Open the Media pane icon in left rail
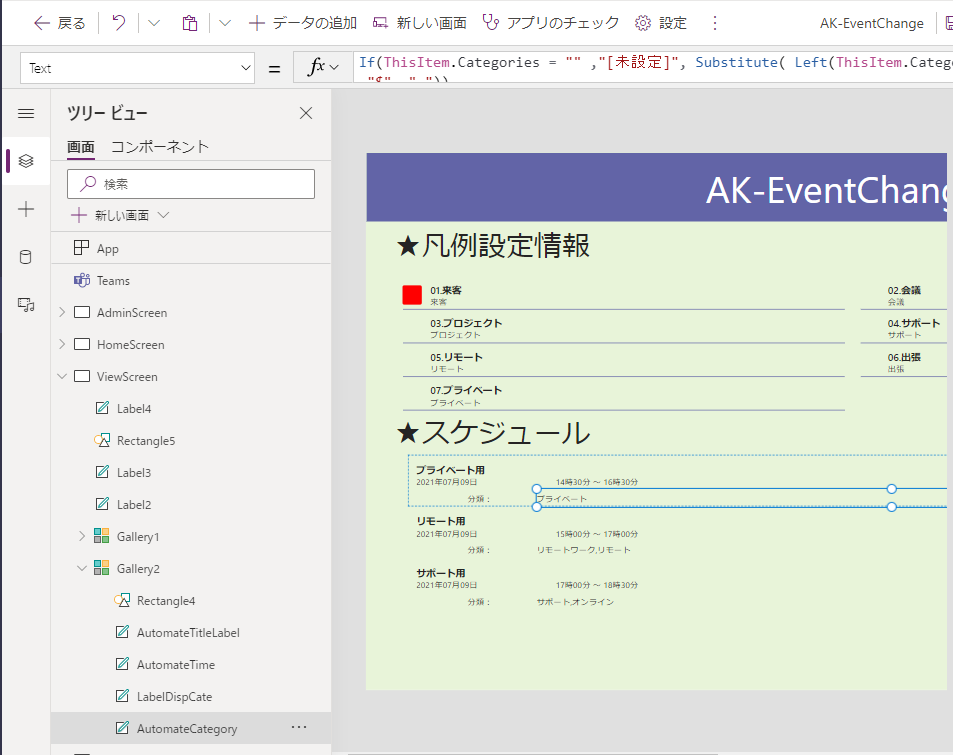The width and height of the screenshot is (953, 755). click(x=25, y=305)
